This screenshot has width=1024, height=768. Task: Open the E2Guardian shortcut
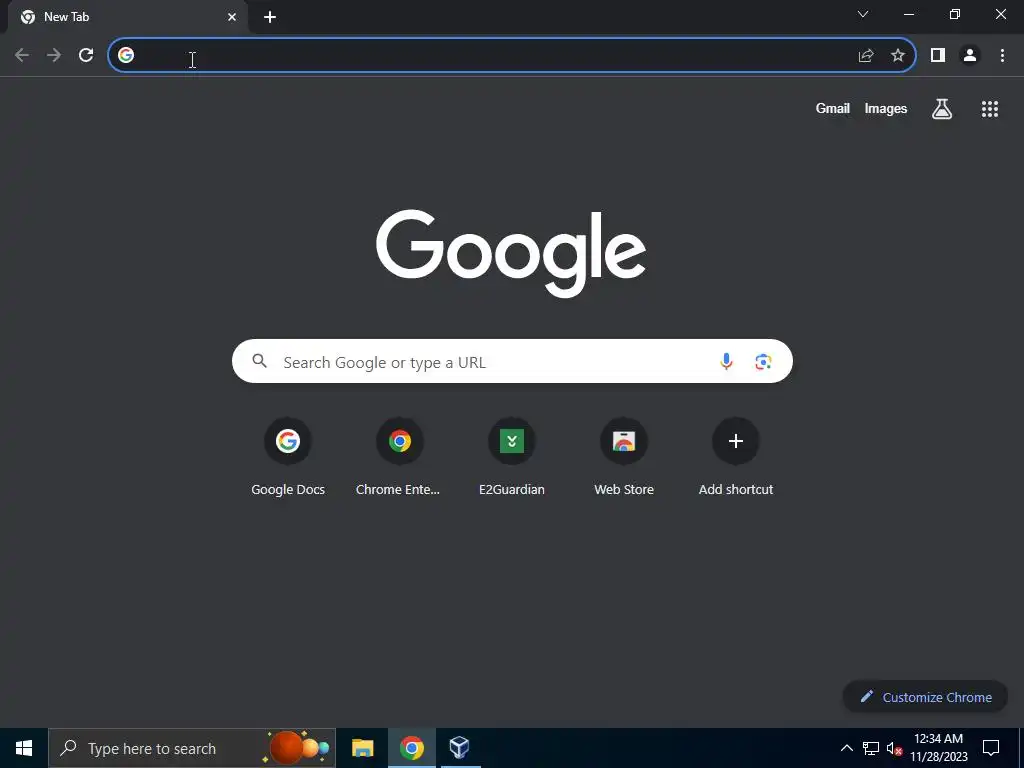512,457
